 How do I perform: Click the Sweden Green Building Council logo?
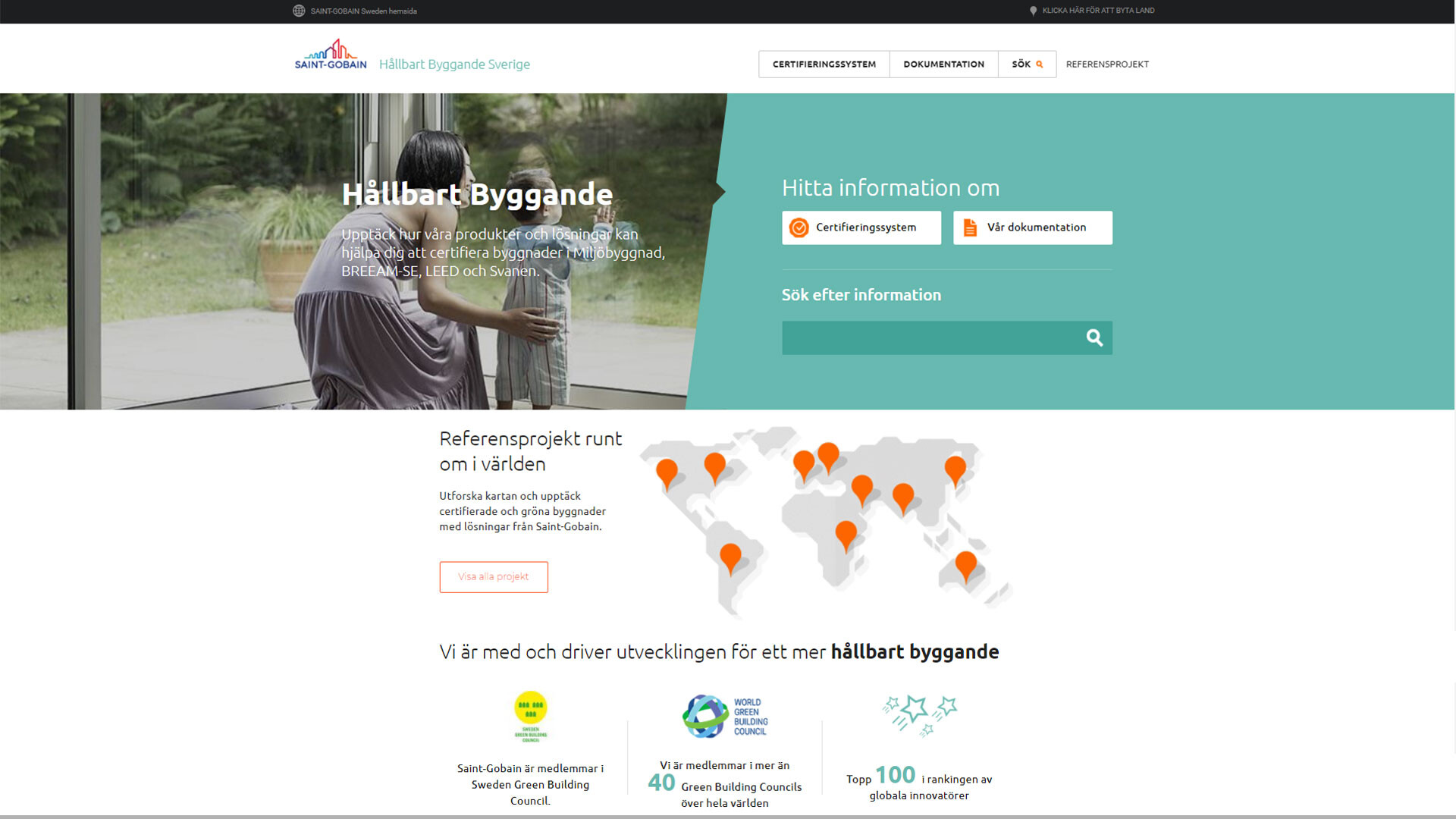tap(531, 717)
